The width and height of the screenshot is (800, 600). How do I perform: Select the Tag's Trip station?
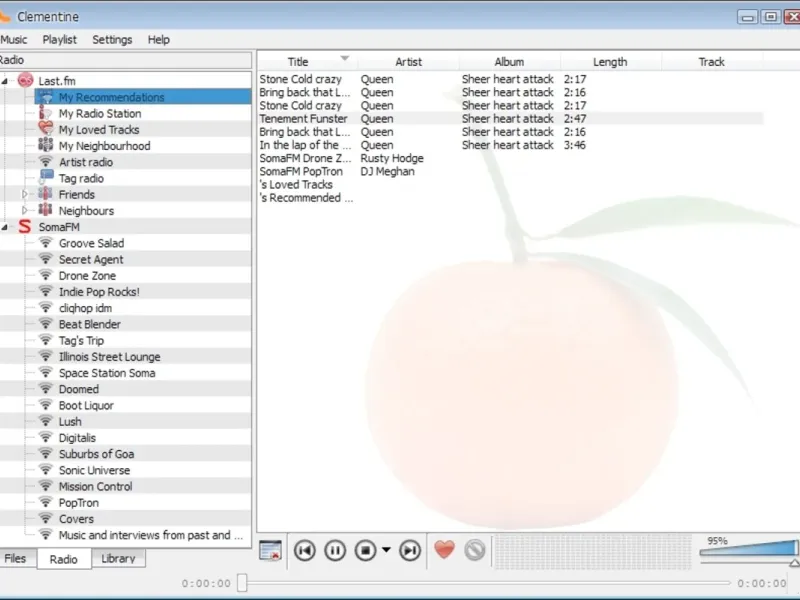click(81, 340)
